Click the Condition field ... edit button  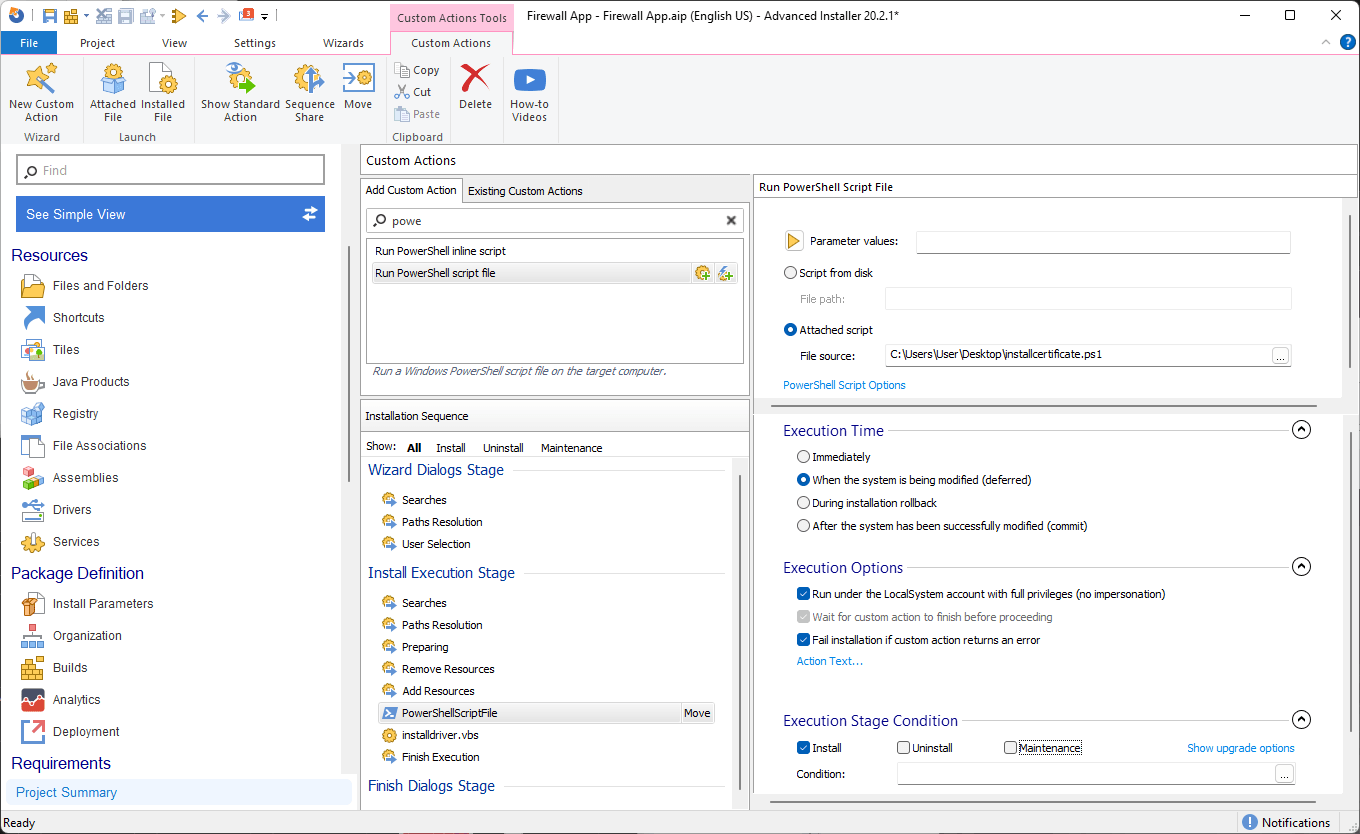coord(1285,774)
